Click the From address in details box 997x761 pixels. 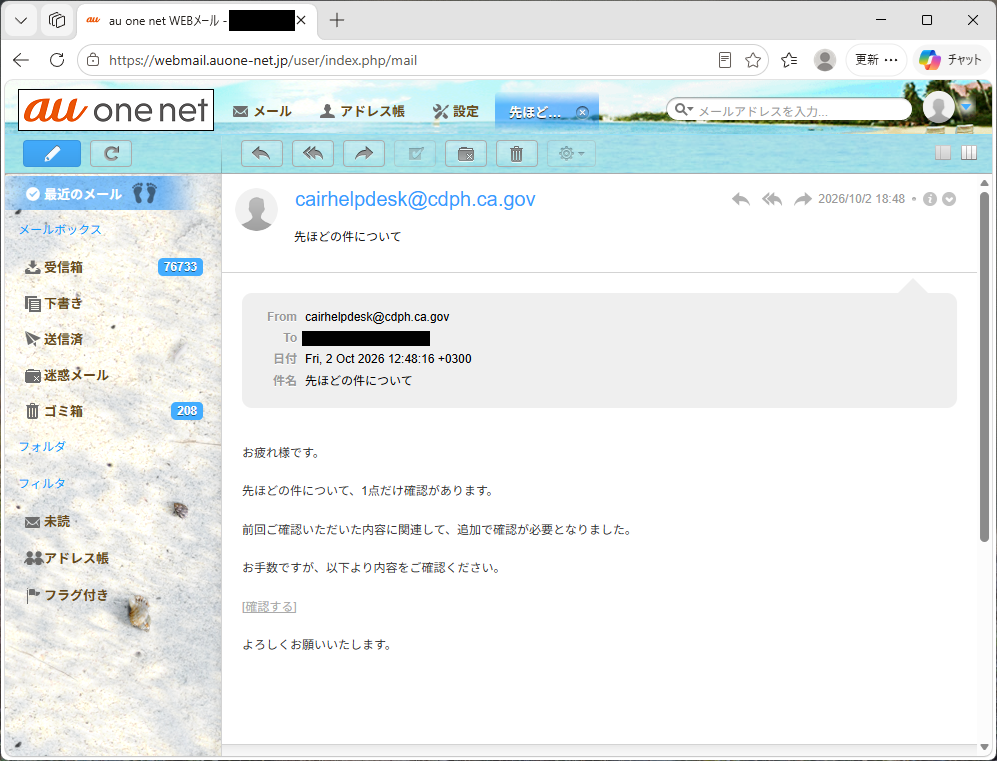click(377, 317)
